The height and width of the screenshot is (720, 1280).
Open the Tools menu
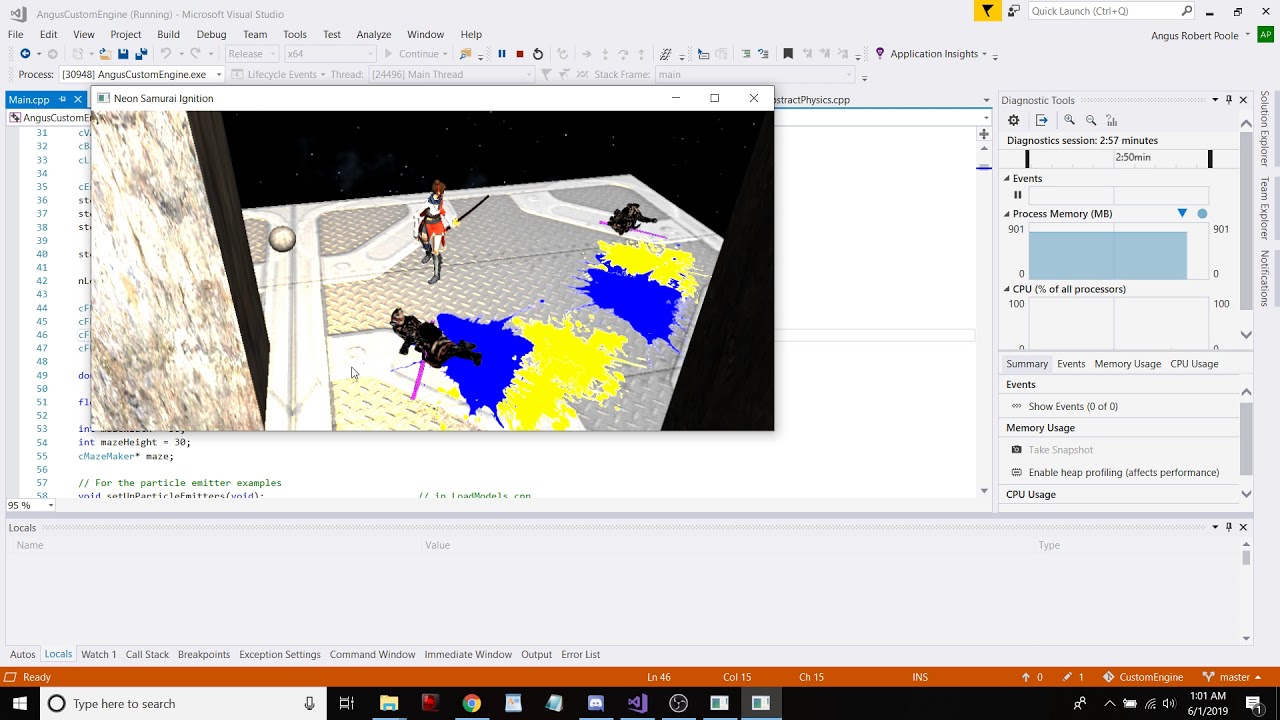point(294,34)
